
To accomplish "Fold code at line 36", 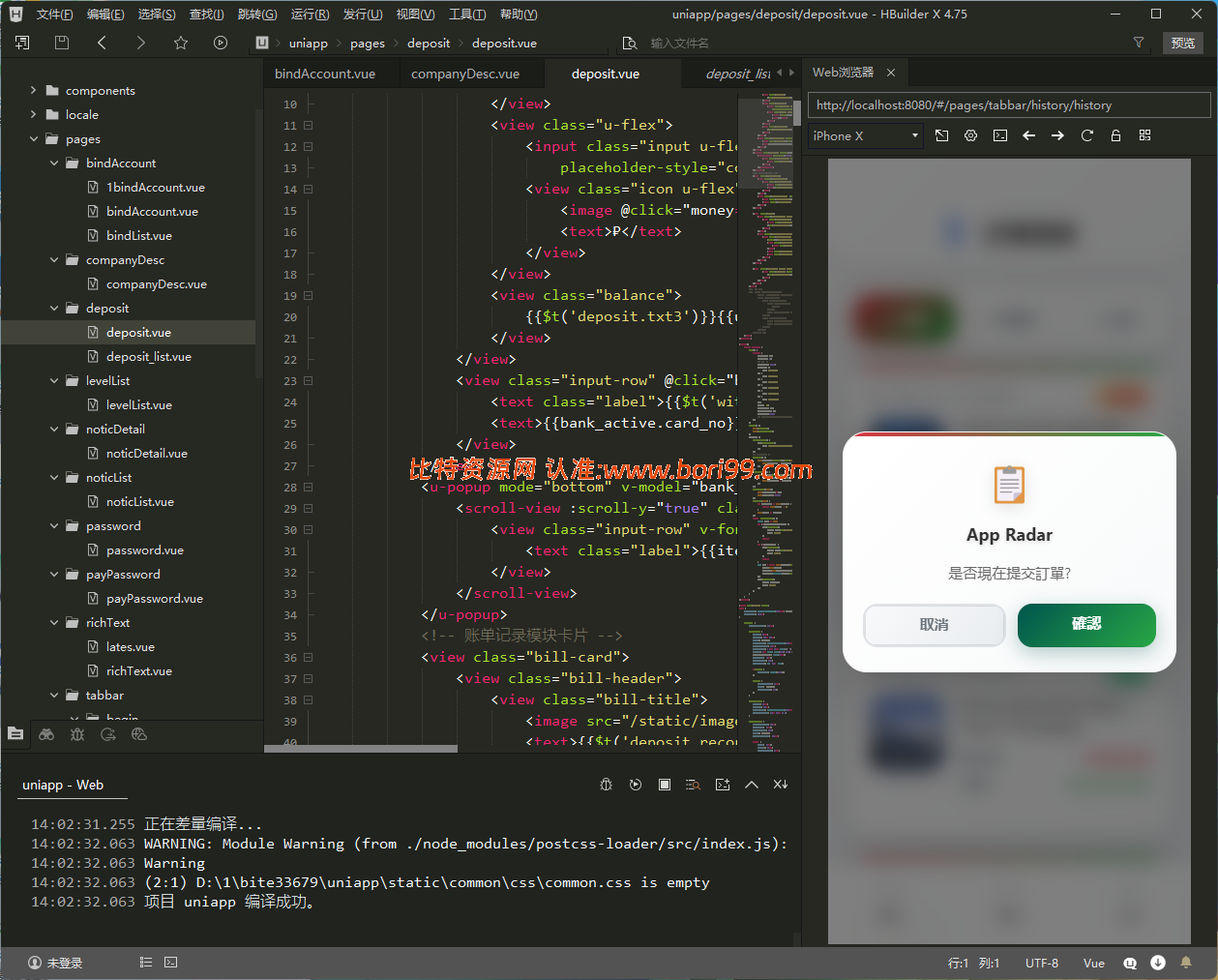I will [x=309, y=657].
